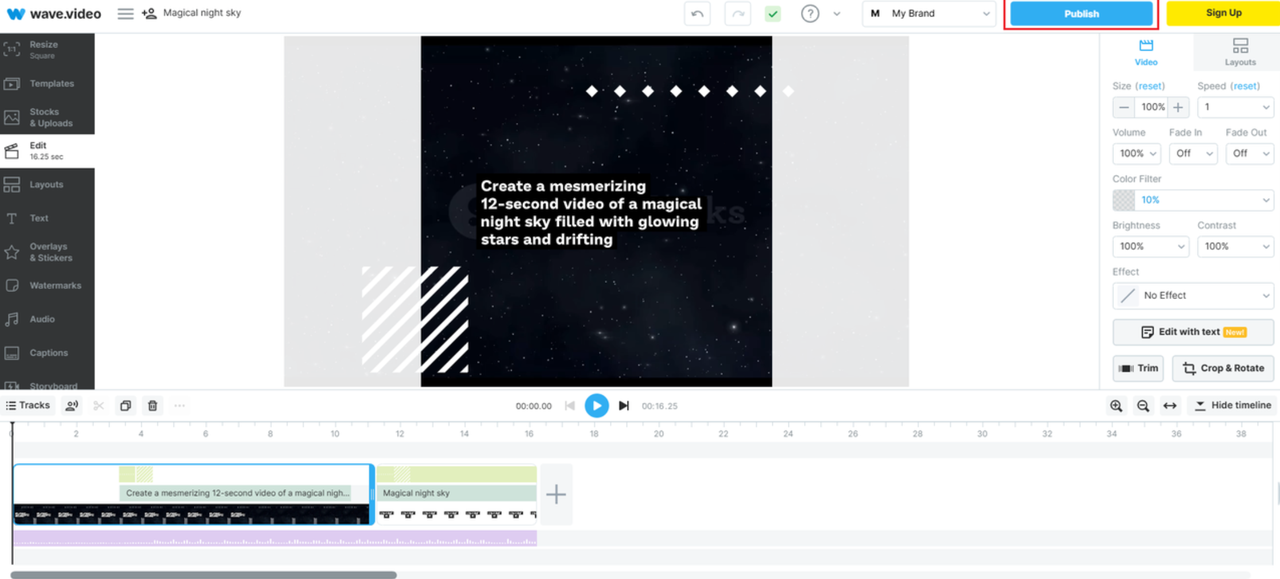Click the trash delete icon
Screen dimensions: 1280x579
point(152,405)
